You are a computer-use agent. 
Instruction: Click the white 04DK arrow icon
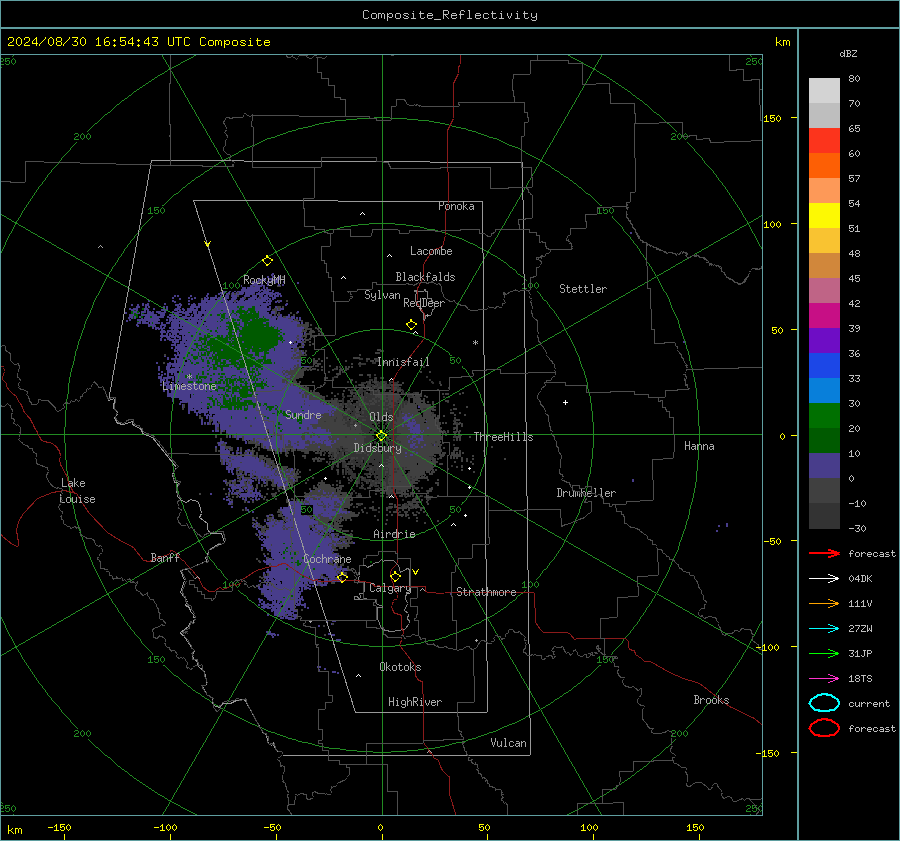(824, 578)
